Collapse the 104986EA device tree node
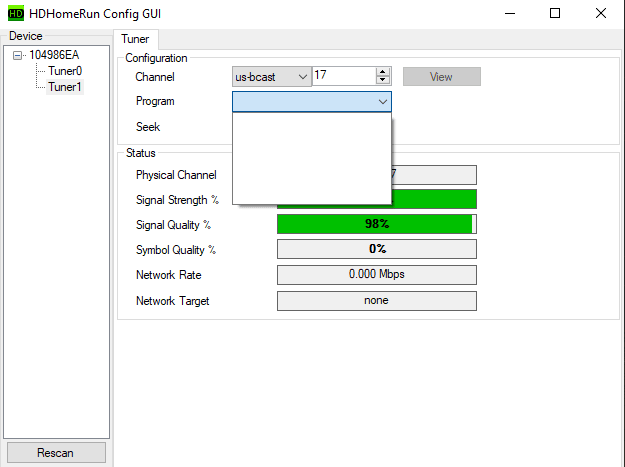Viewport: 625px width, 467px height. [x=17, y=55]
